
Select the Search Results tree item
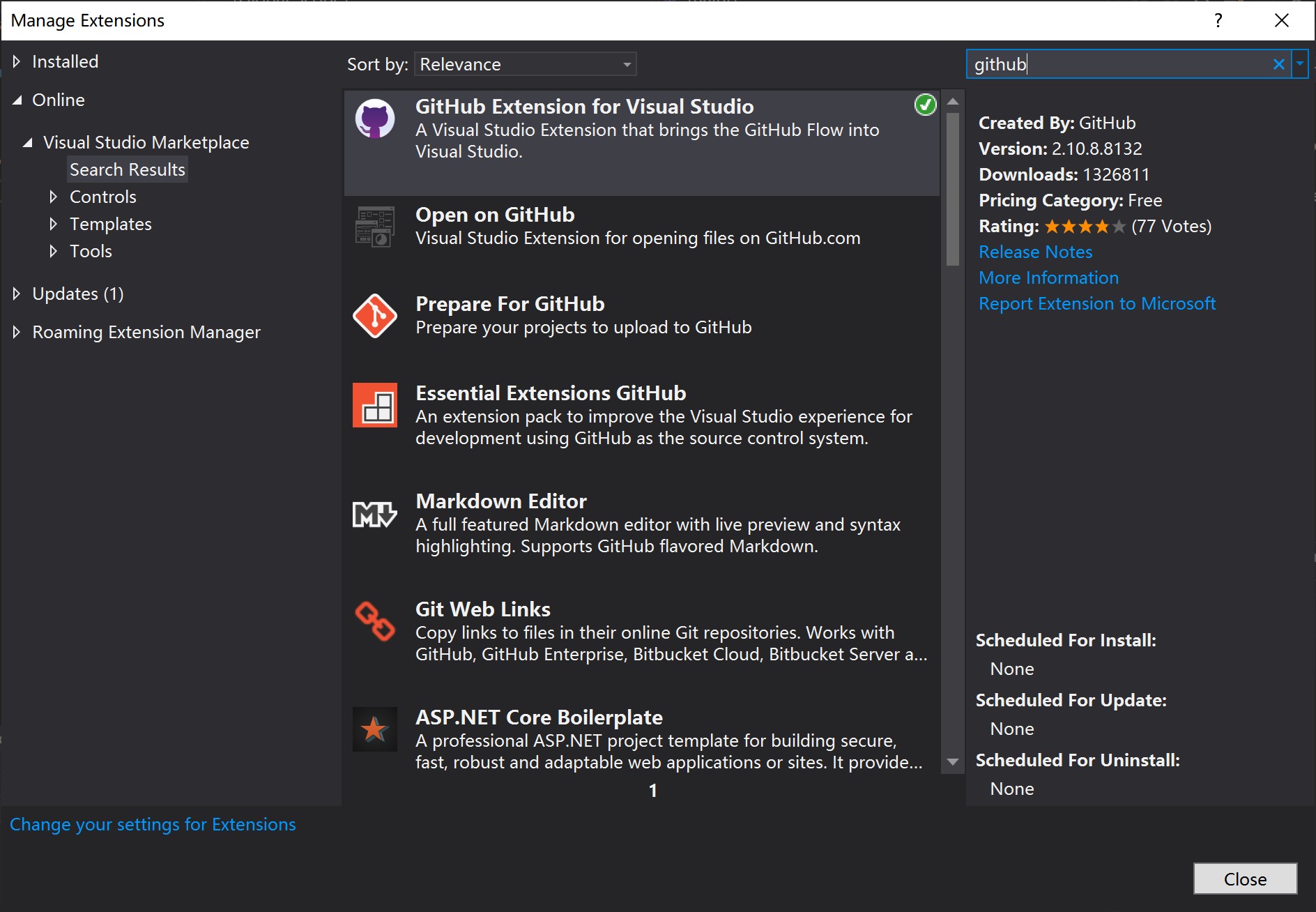pyautogui.click(x=128, y=169)
